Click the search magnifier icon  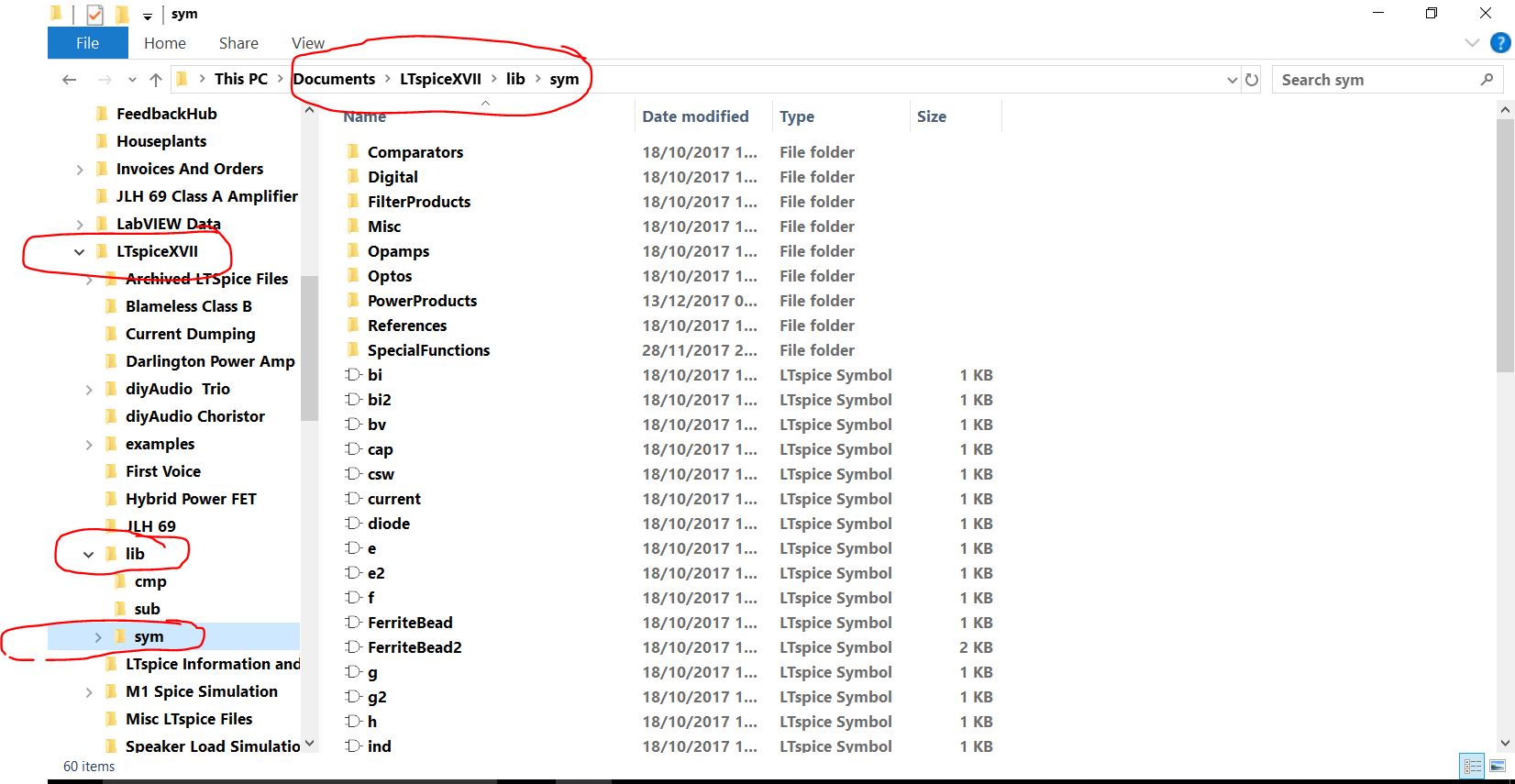click(1487, 80)
